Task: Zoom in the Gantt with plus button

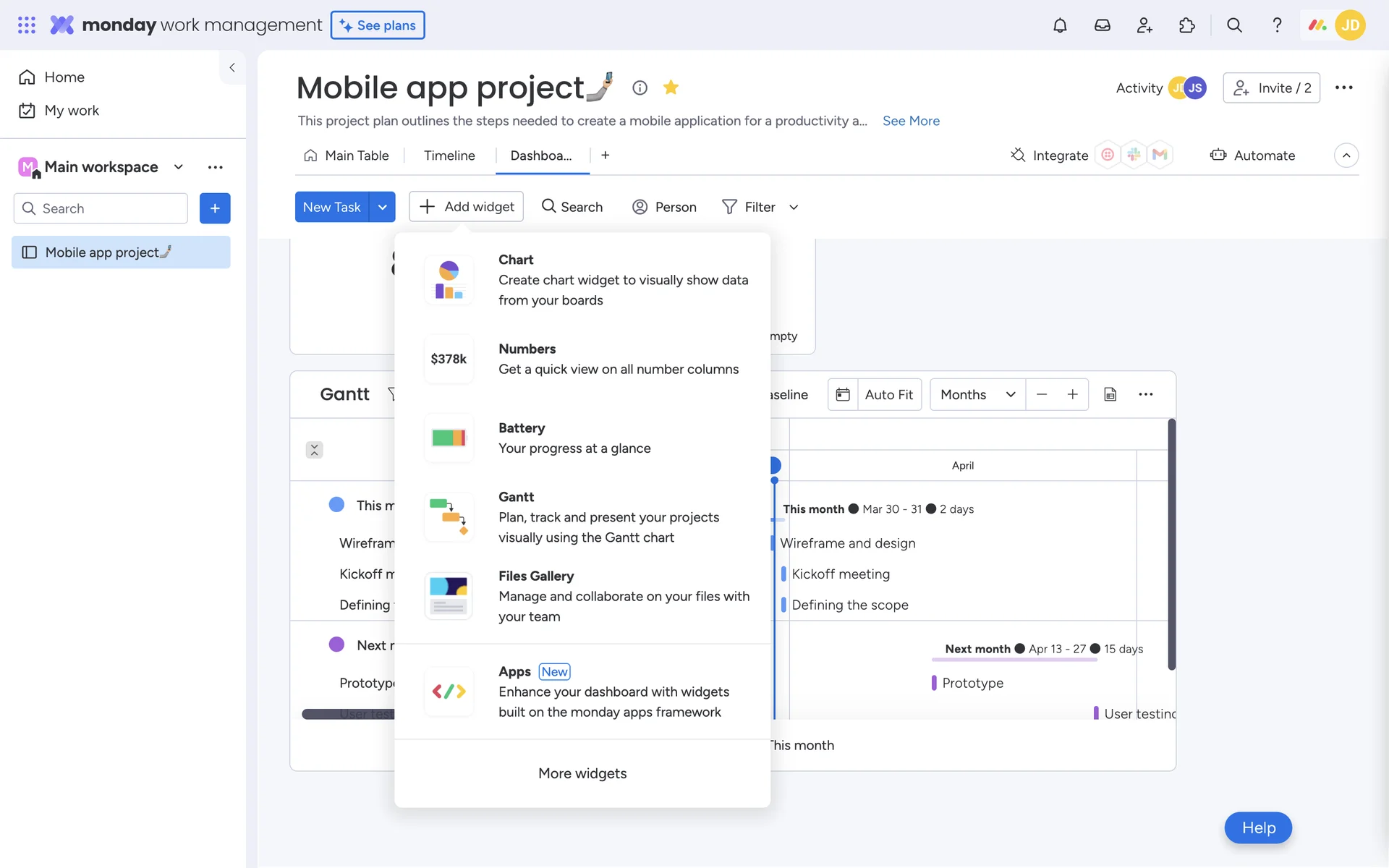Action: tap(1072, 394)
